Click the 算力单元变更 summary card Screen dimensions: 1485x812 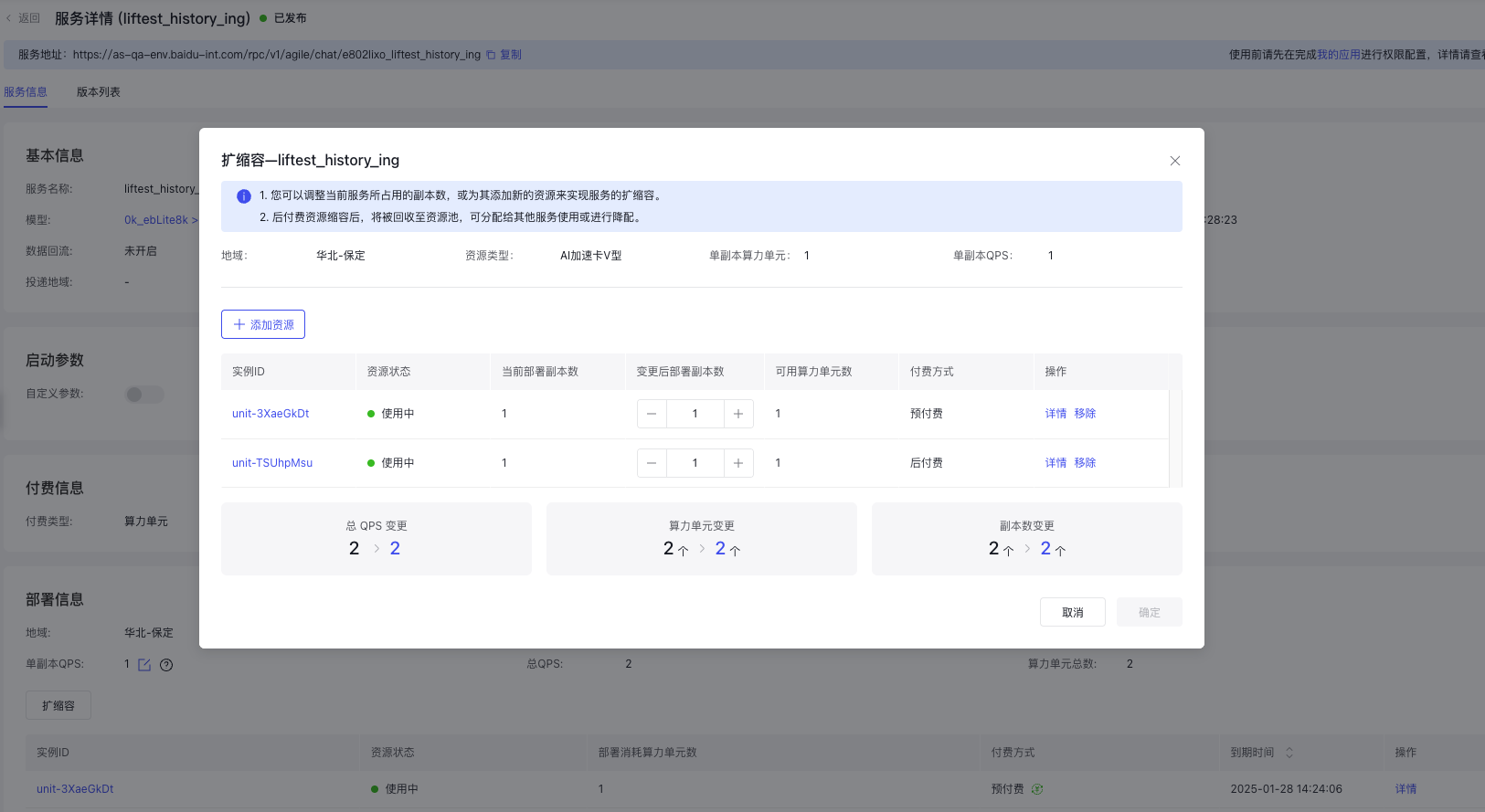(x=702, y=539)
